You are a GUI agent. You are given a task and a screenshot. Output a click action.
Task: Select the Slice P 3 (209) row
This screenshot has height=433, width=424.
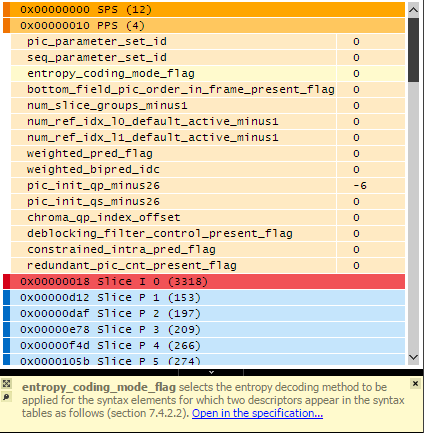point(204,329)
